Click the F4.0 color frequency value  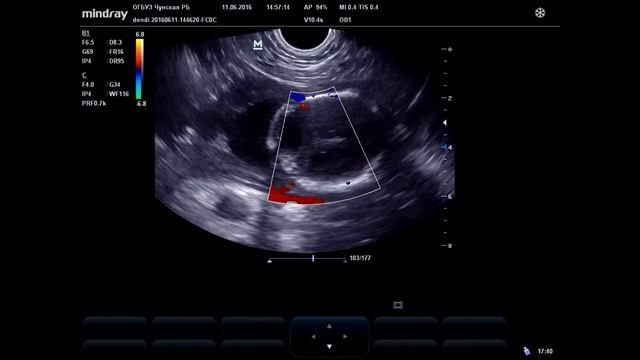pos(88,84)
